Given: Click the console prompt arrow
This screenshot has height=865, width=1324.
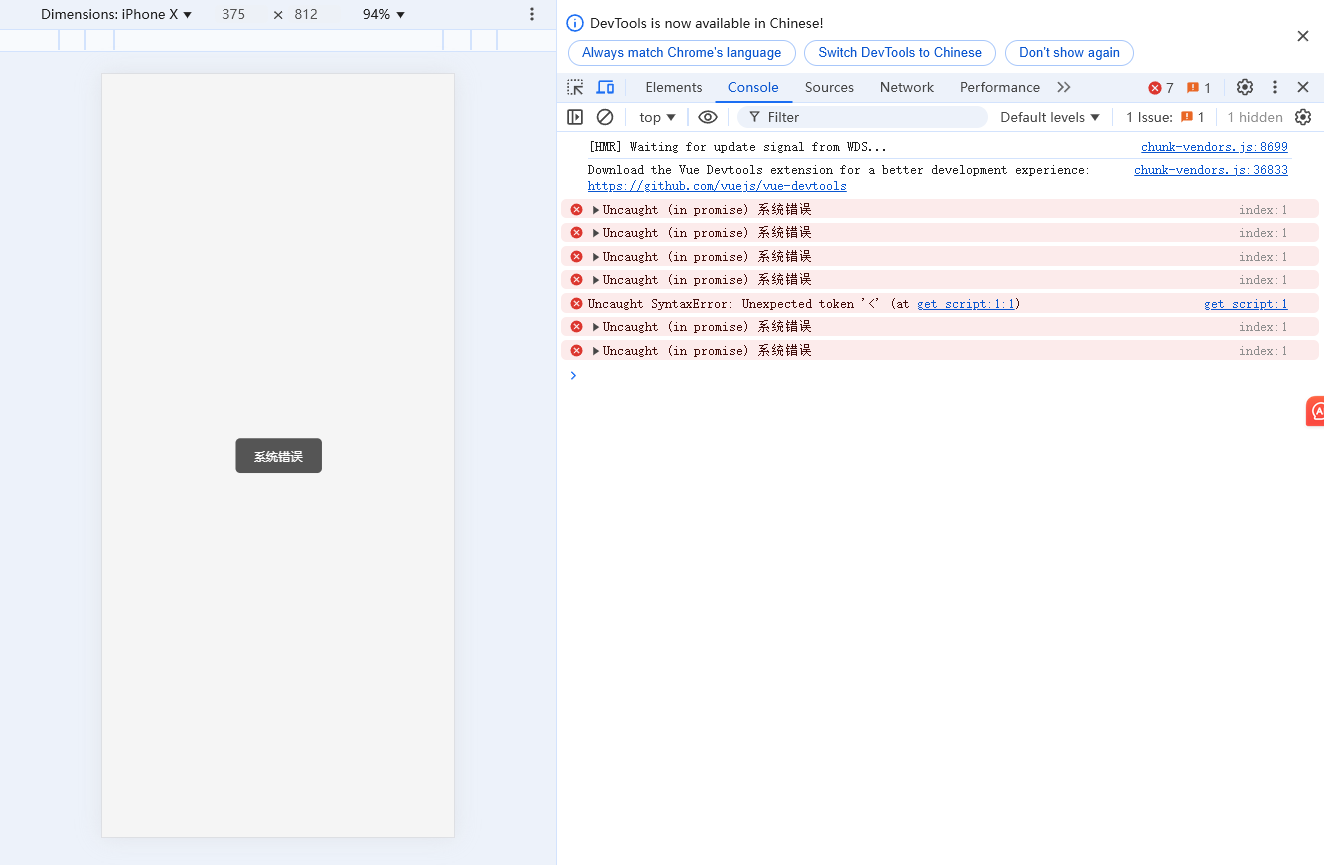Looking at the screenshot, I should pyautogui.click(x=573, y=376).
